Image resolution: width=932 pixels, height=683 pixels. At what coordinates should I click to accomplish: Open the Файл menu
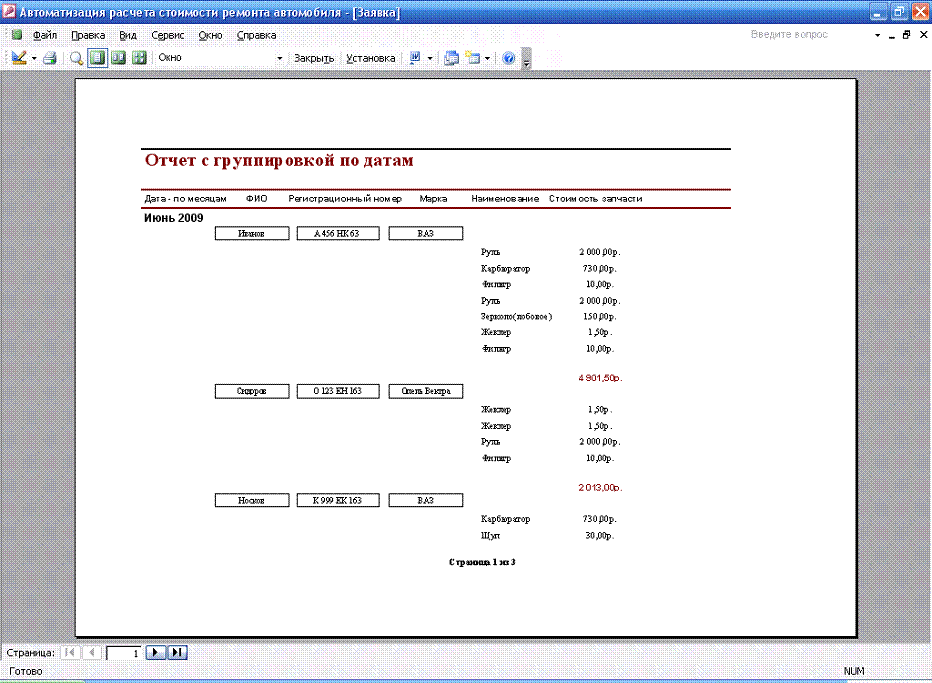[x=44, y=35]
